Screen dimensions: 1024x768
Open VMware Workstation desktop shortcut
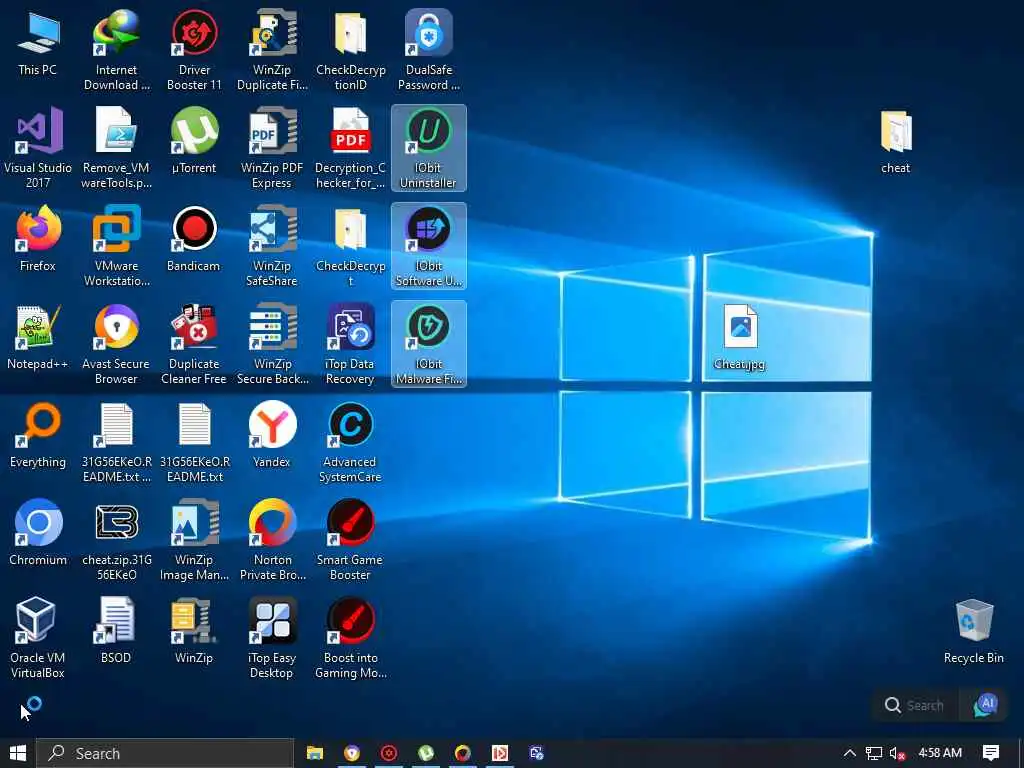(116, 246)
